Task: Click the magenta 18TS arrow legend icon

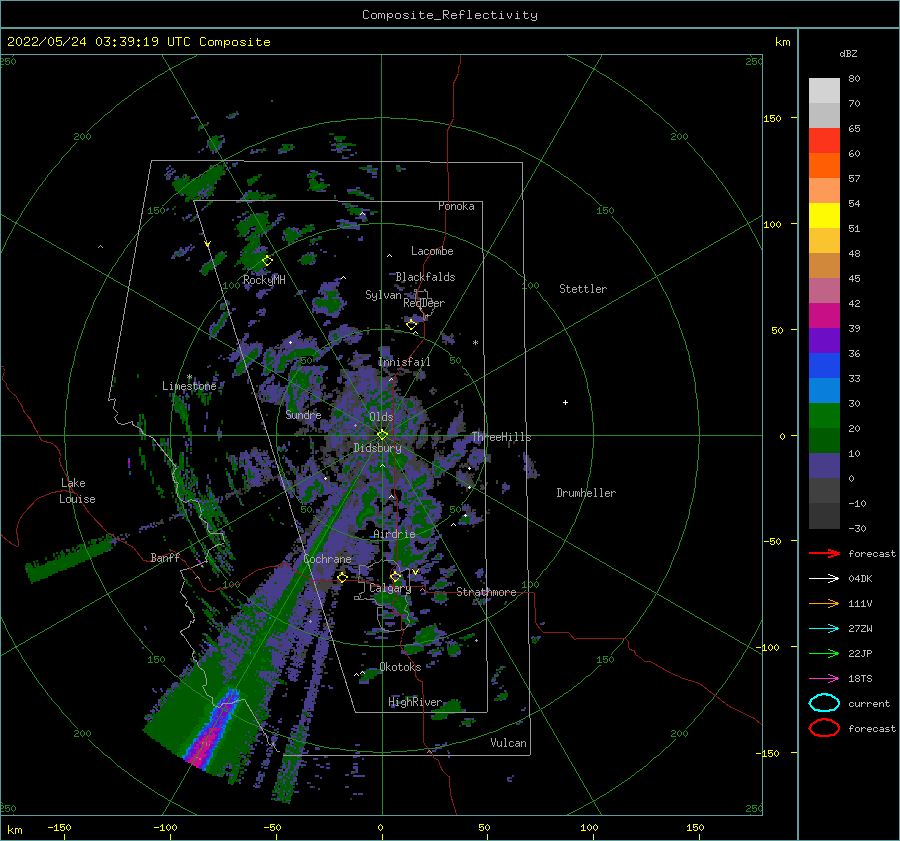Action: 824,679
